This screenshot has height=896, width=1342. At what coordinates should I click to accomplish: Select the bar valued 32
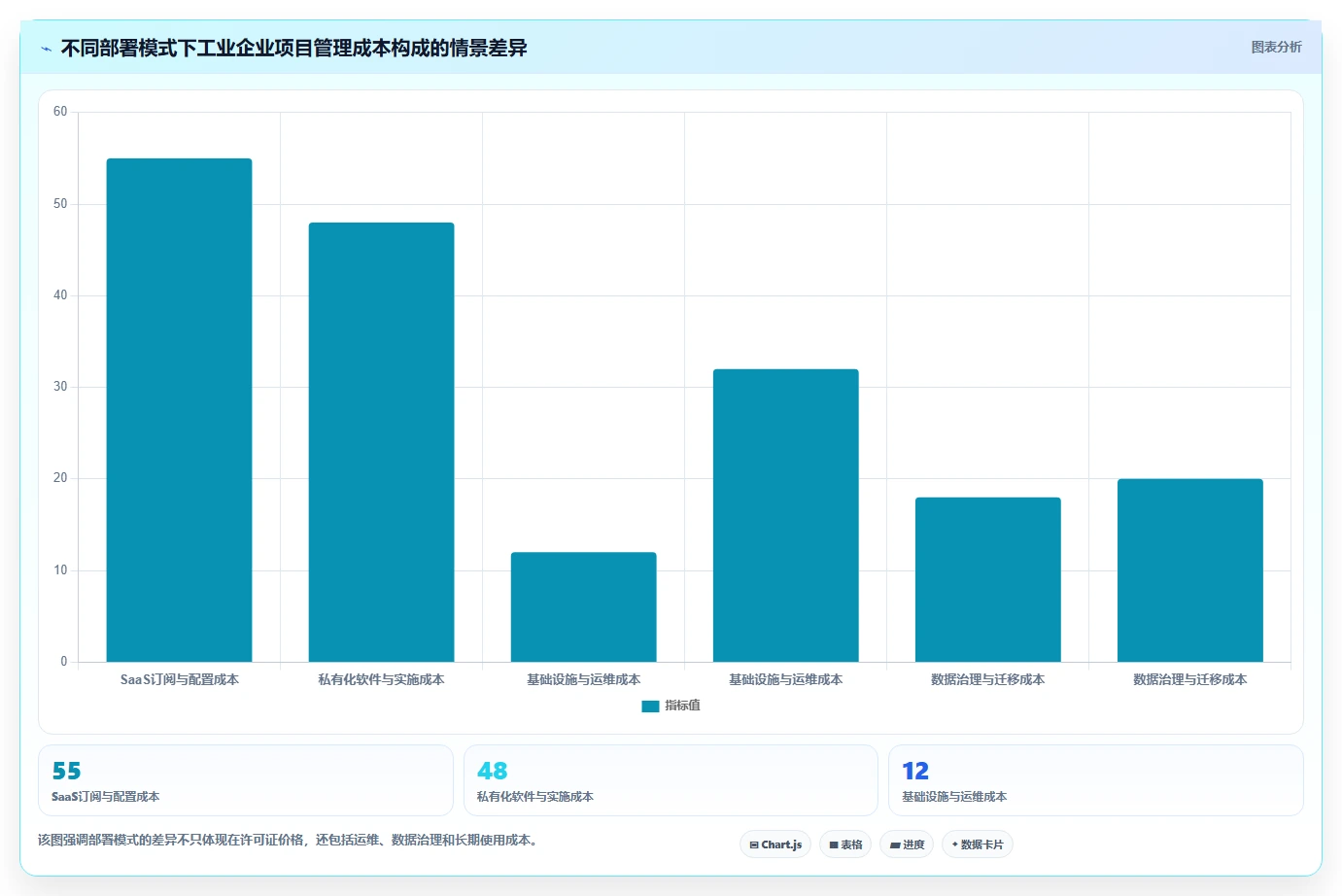[x=785, y=515]
